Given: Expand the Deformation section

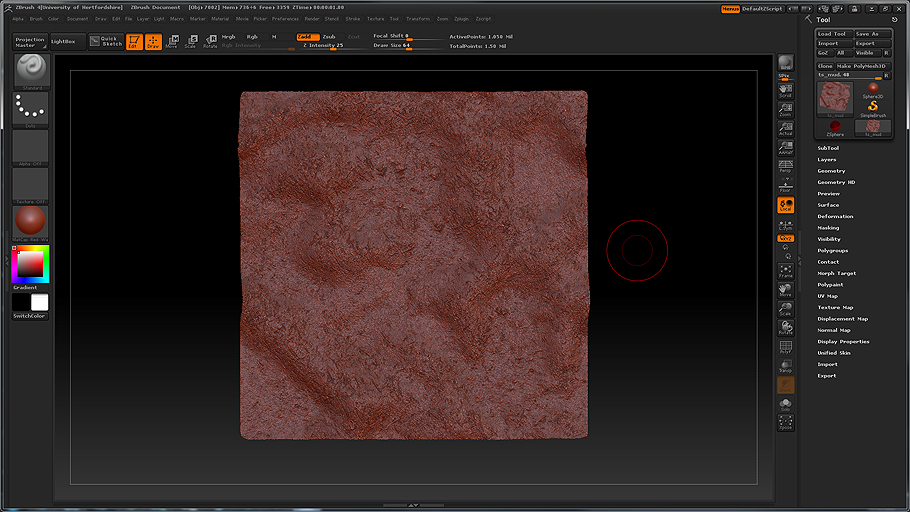Looking at the screenshot, I should point(835,217).
